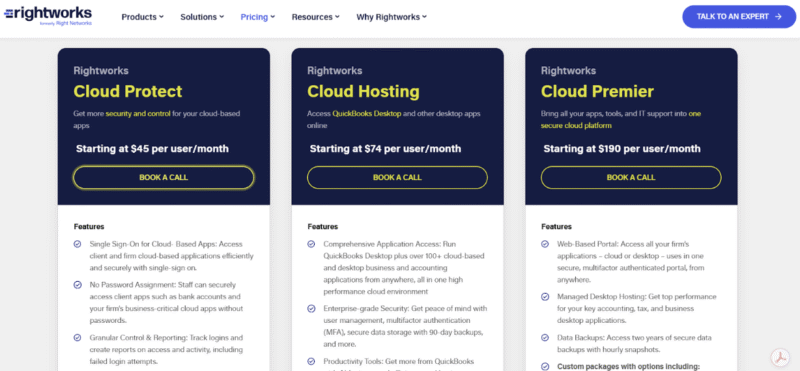800x371 pixels.
Task: Click the Rightworks logo
Action: [48, 15]
